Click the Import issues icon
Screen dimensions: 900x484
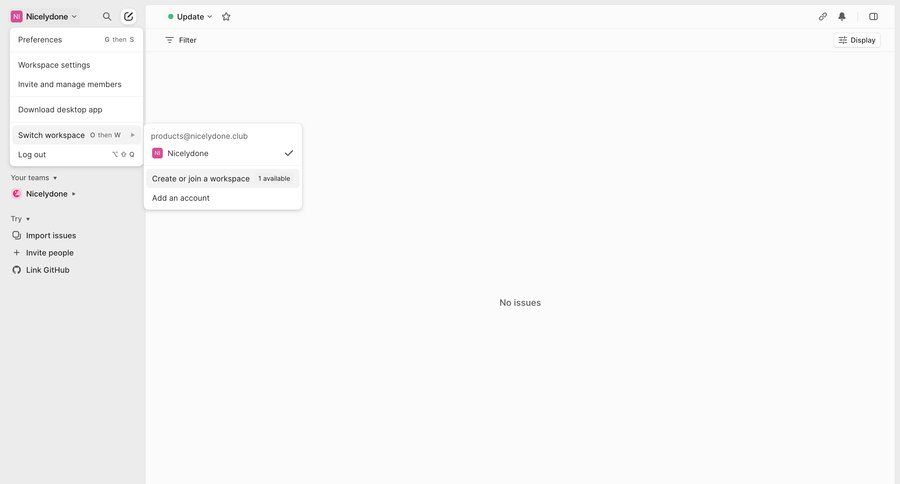17,235
